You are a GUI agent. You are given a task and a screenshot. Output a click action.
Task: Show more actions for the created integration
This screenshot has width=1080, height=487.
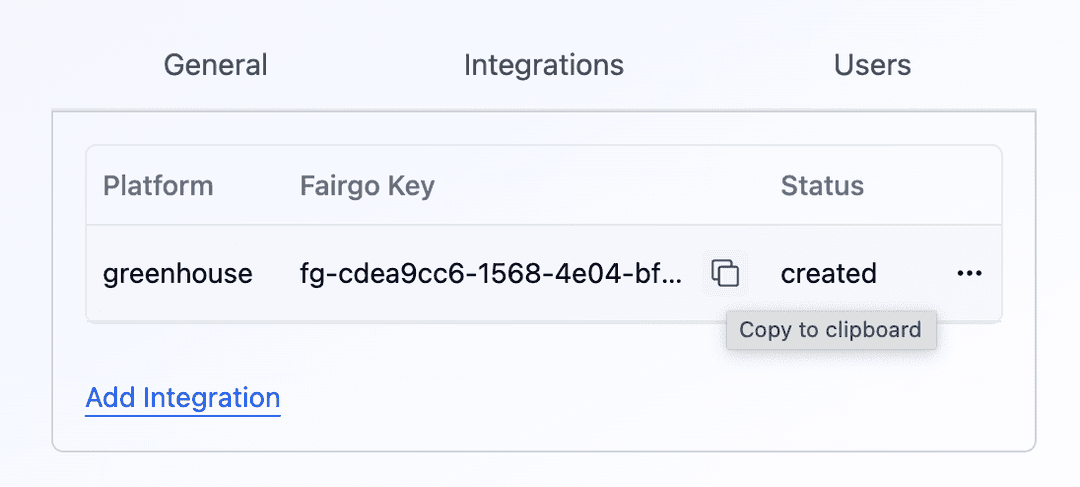(x=969, y=273)
